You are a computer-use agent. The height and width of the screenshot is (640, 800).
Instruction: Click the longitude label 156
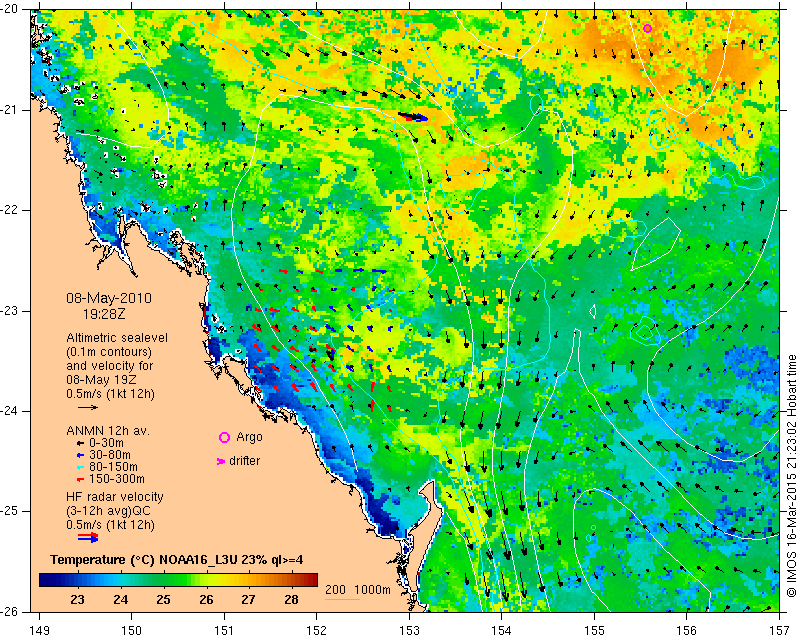point(687,631)
